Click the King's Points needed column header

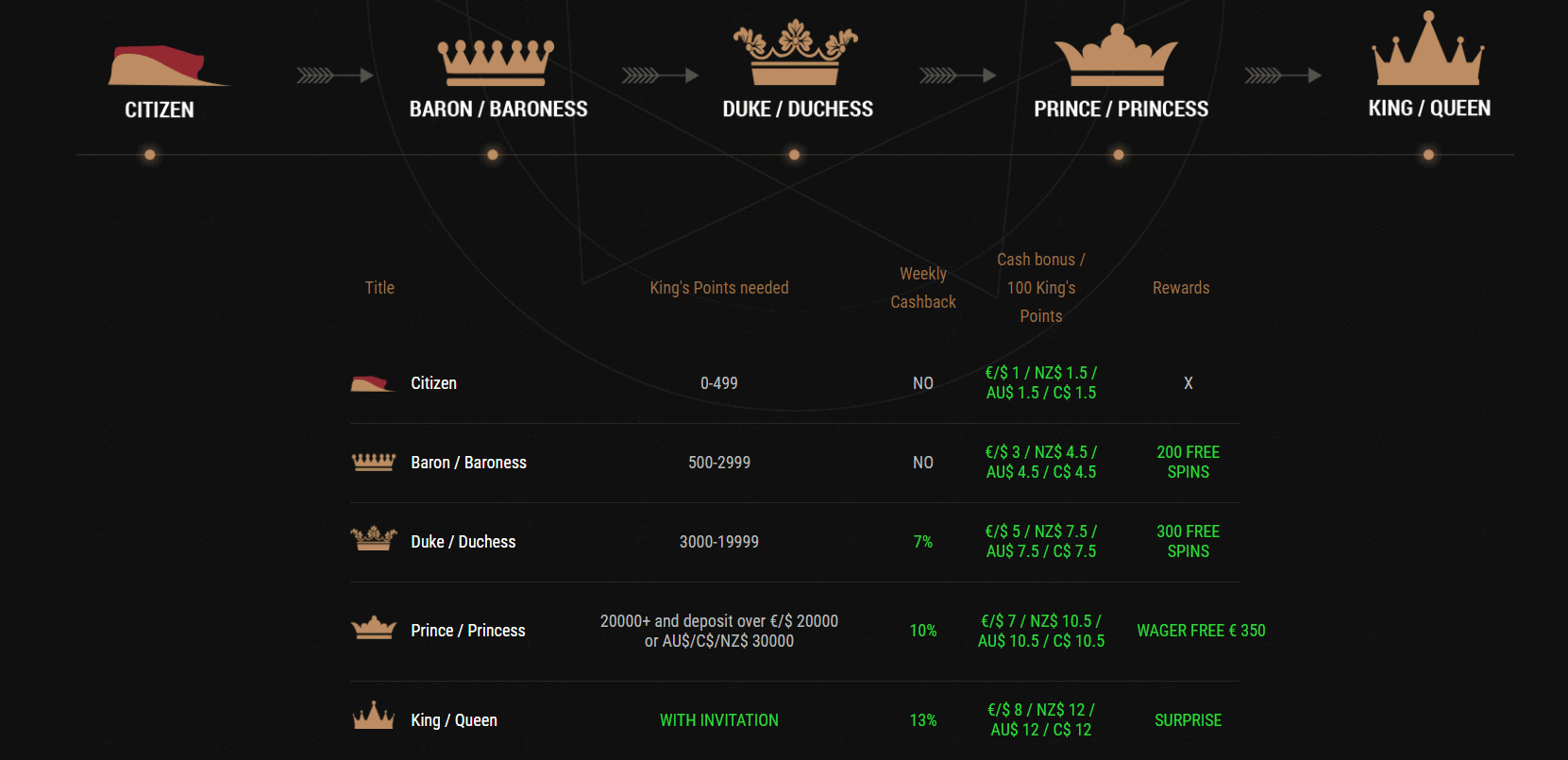click(x=718, y=288)
